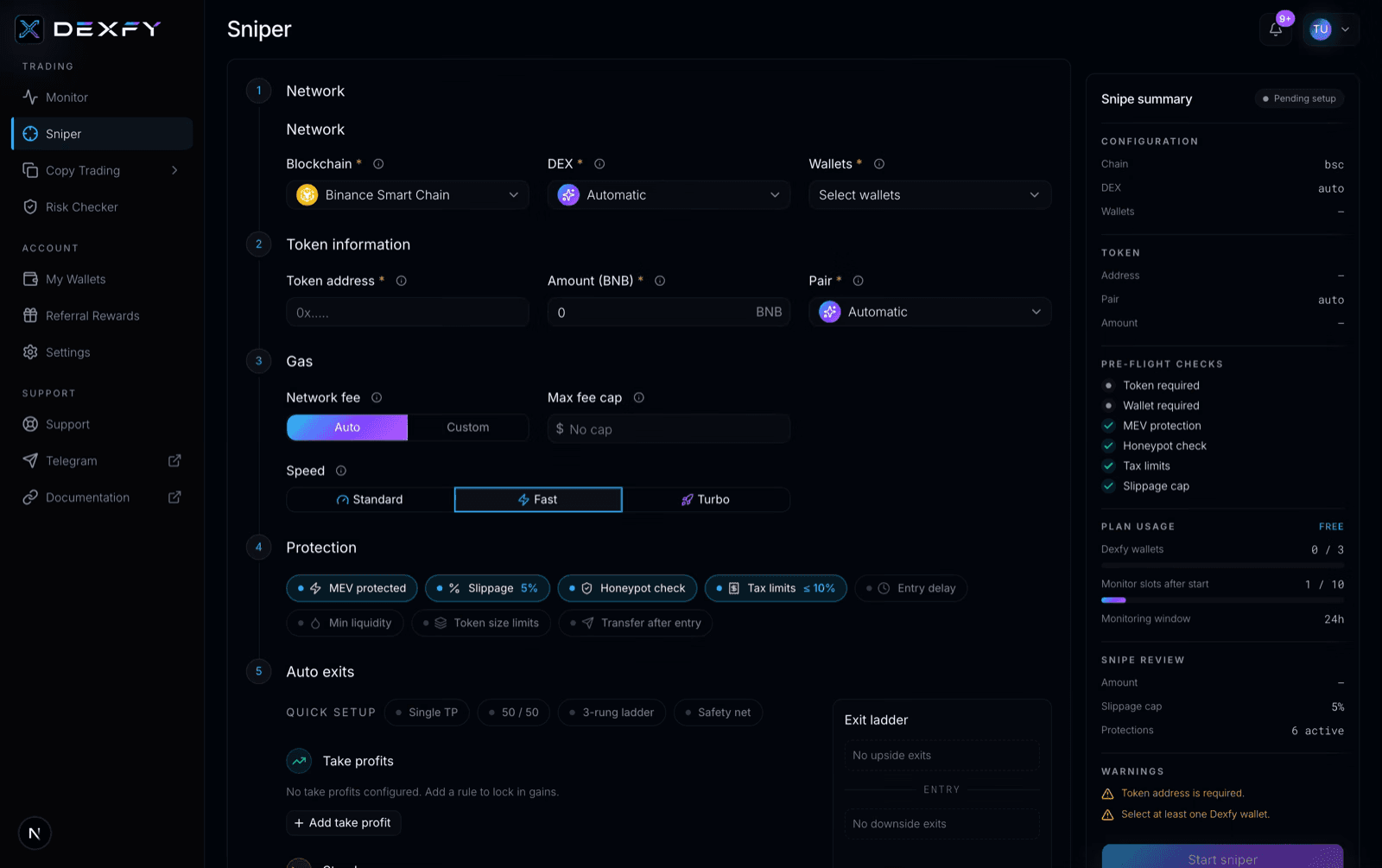Click info icon beside Max fee cap
Screen dimensions: 1382x868
click(x=639, y=397)
